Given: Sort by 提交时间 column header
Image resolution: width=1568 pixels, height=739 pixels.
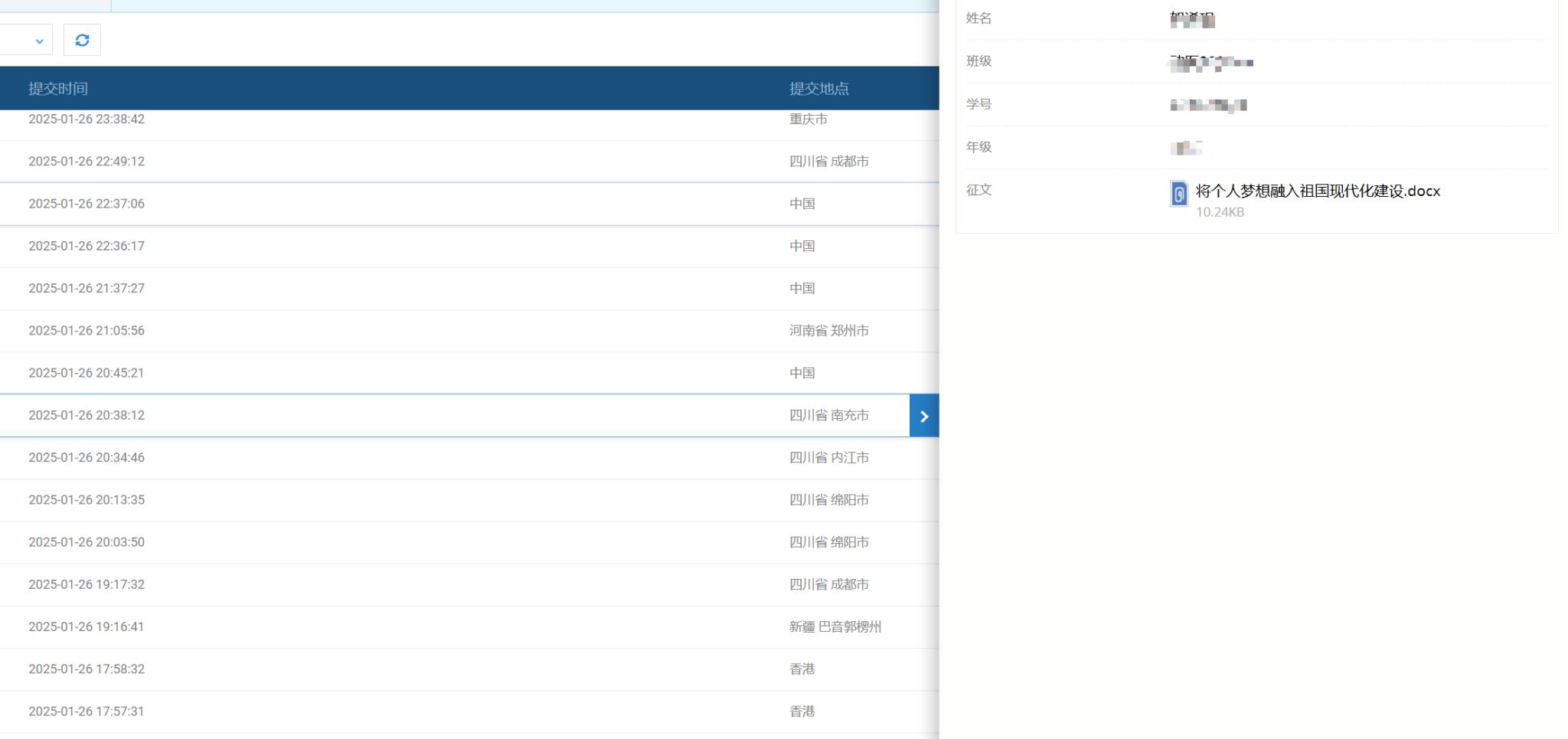Looking at the screenshot, I should [x=58, y=89].
